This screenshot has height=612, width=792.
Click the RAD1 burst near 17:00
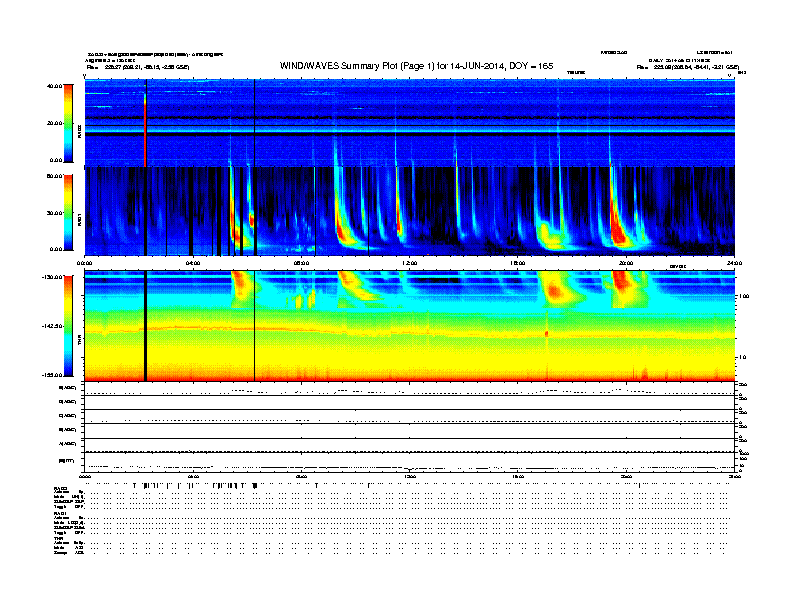pos(551,236)
